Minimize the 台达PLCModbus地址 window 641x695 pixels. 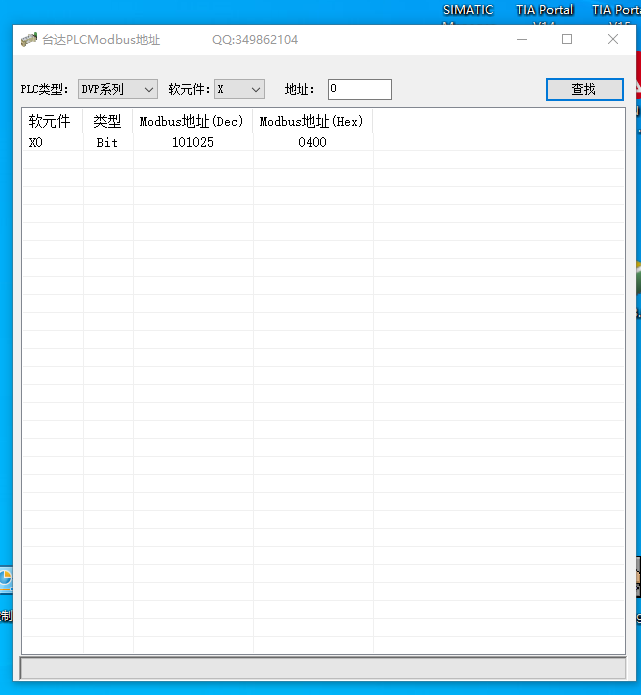coord(521,40)
